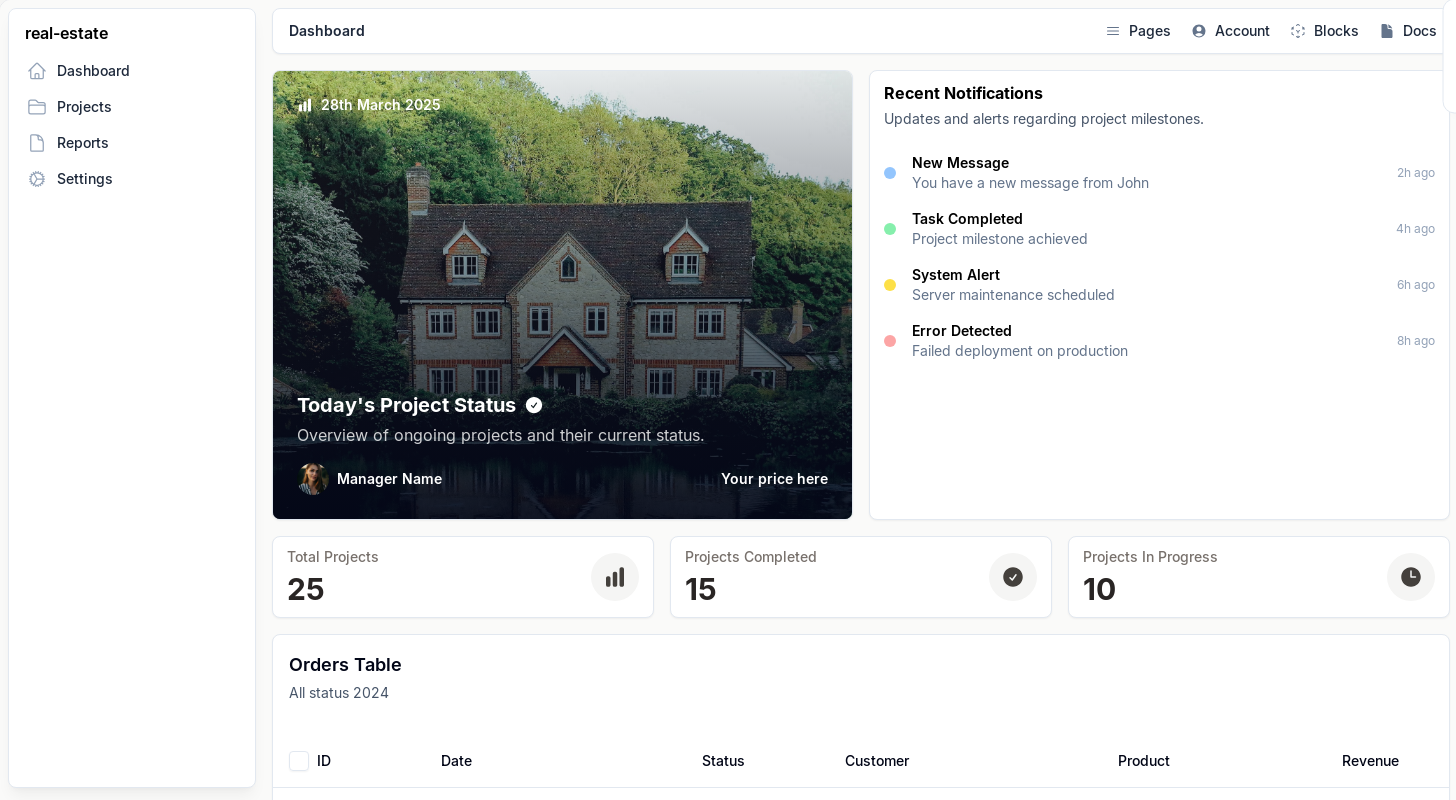Image resolution: width=1456 pixels, height=800 pixels.
Task: Click the checkmark icon in Projects Completed card
Action: [1013, 577]
